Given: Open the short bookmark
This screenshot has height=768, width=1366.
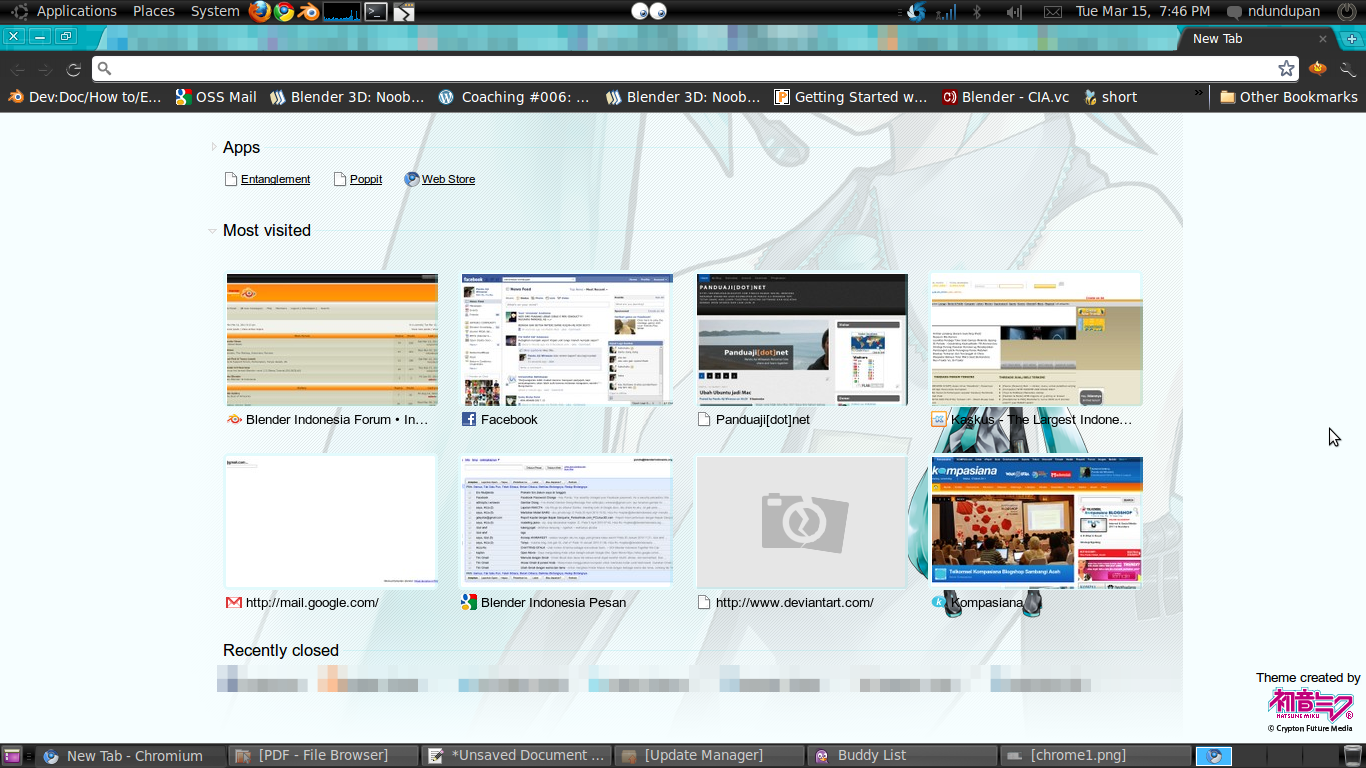Looking at the screenshot, I should (x=1109, y=97).
